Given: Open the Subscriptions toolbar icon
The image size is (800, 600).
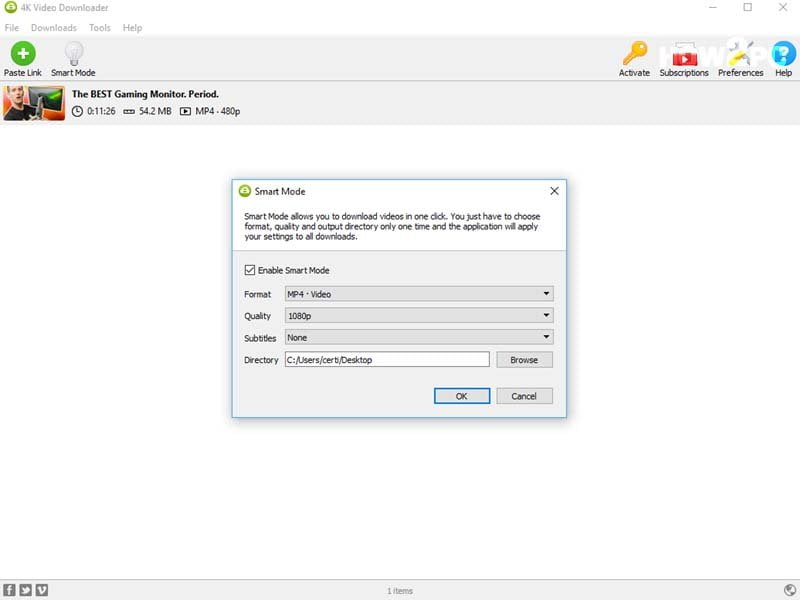Looking at the screenshot, I should point(684,54).
